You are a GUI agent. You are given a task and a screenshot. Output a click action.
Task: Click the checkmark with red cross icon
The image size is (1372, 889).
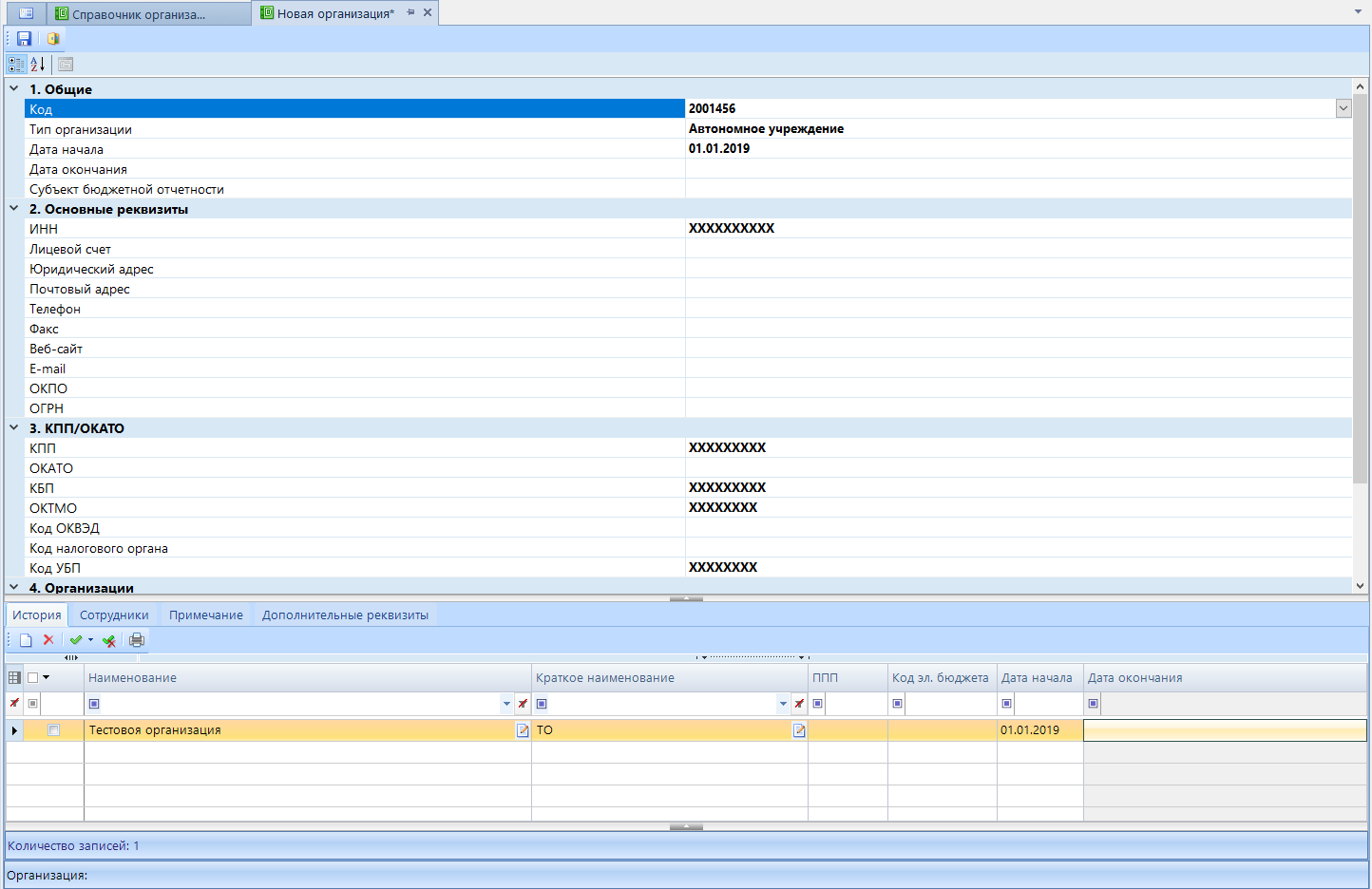tap(109, 640)
